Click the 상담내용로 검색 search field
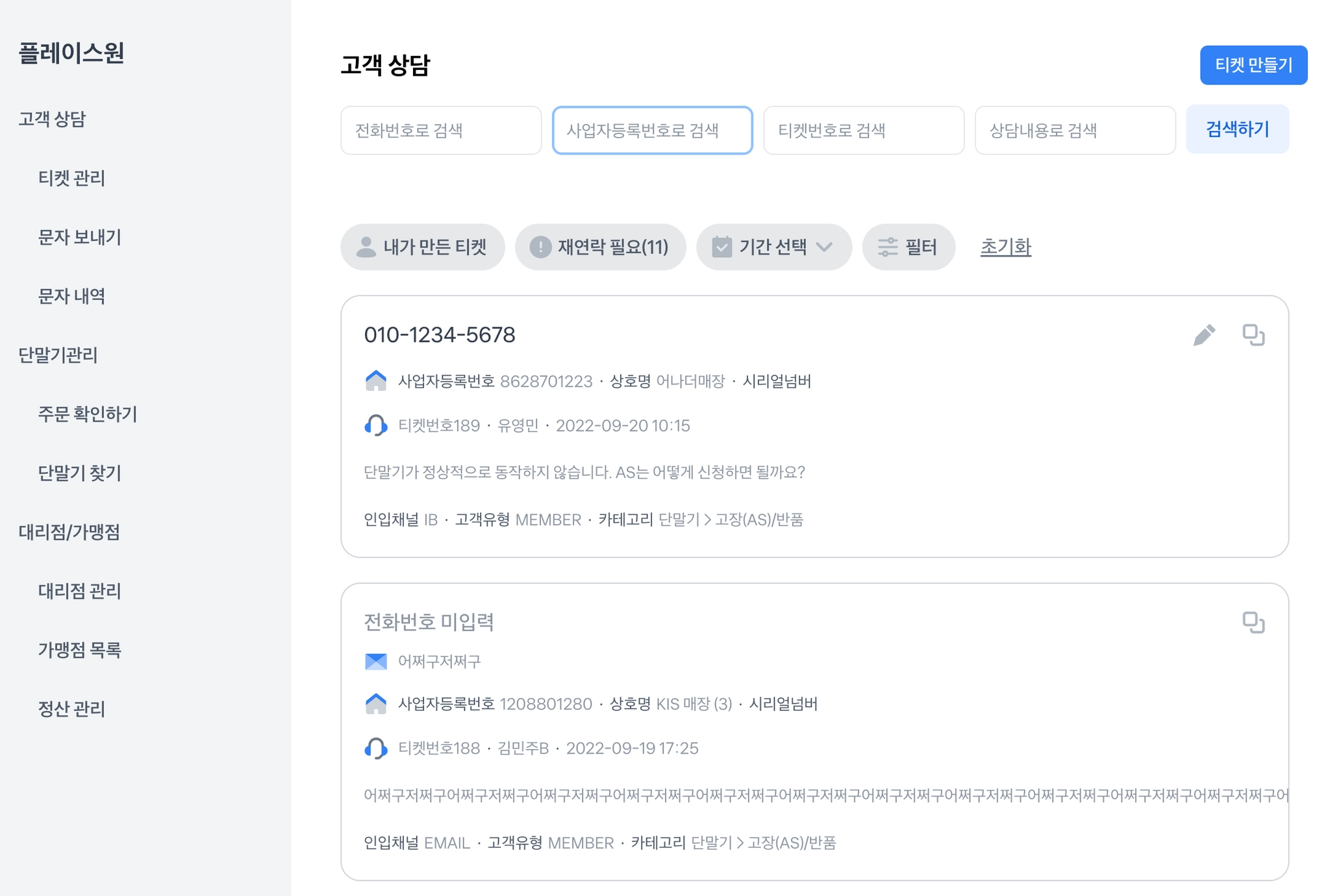1330x896 pixels. 1075,131
